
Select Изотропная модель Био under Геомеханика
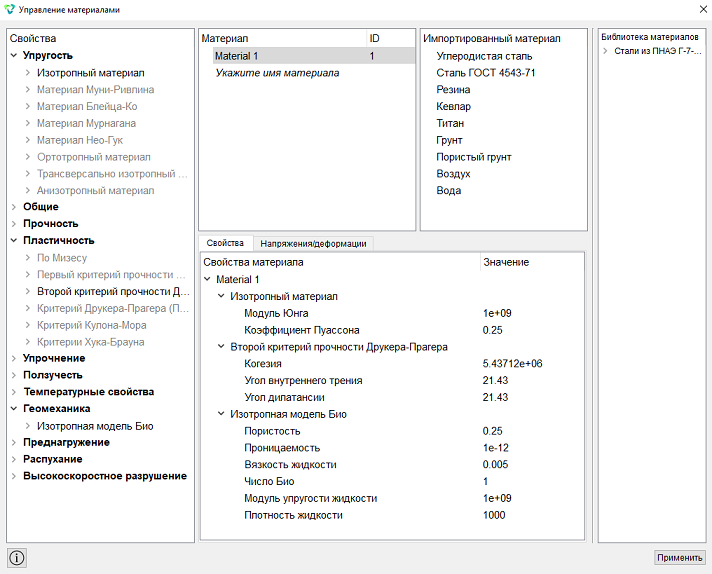tap(95, 426)
